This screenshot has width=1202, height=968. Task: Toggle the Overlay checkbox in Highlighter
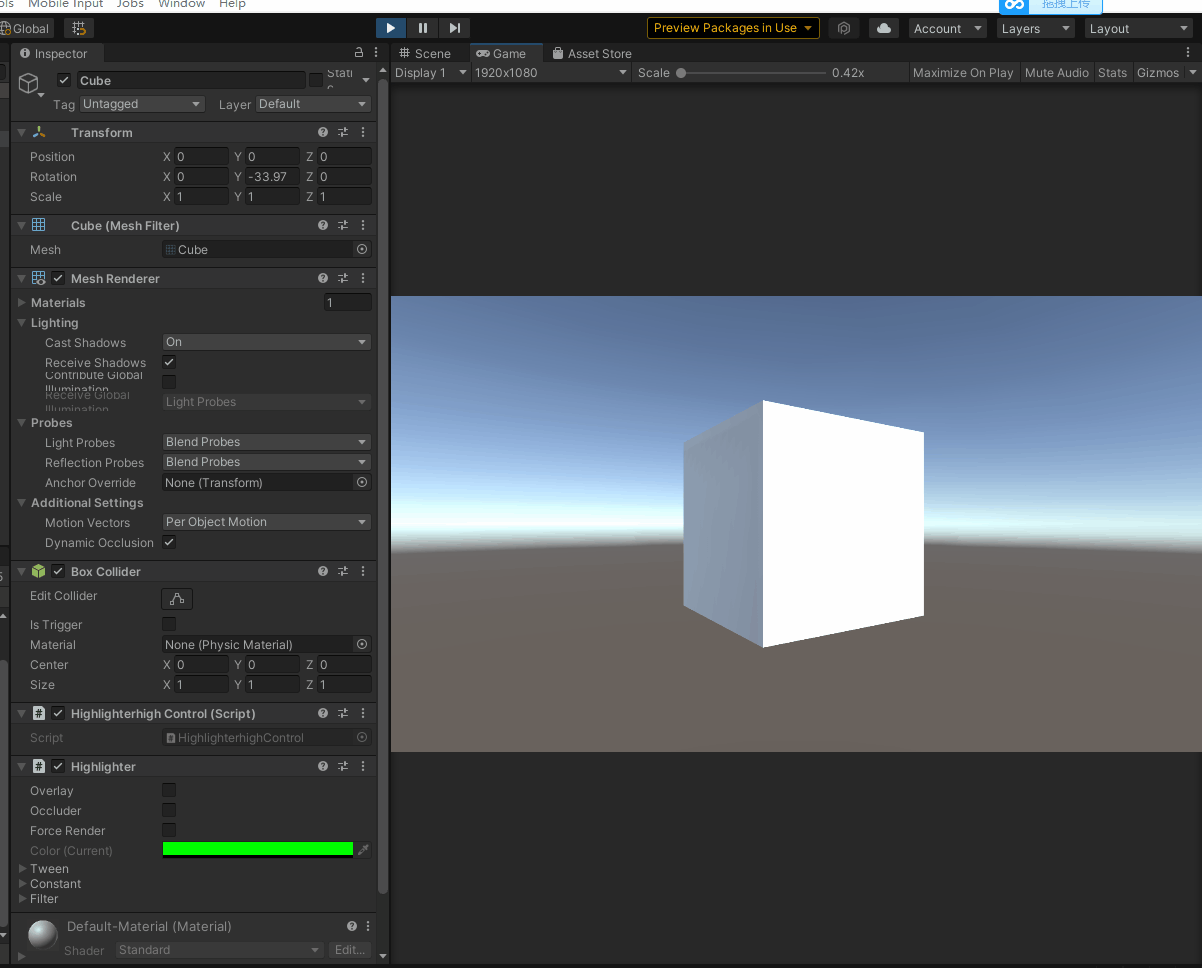(168, 790)
